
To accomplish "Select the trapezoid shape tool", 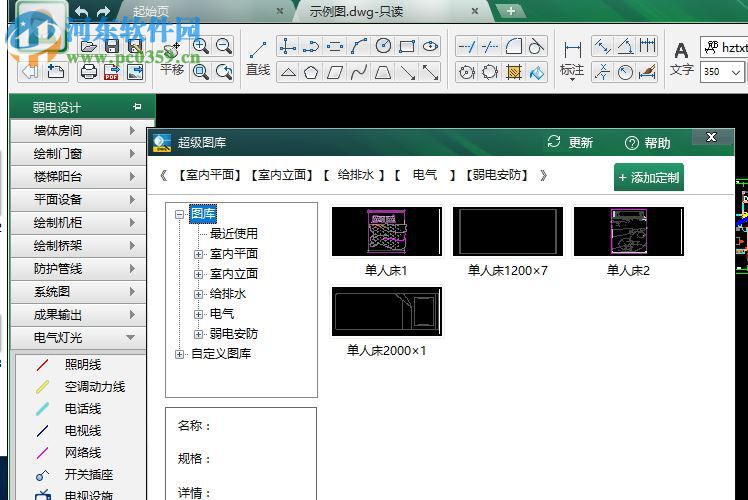I will click(383, 73).
